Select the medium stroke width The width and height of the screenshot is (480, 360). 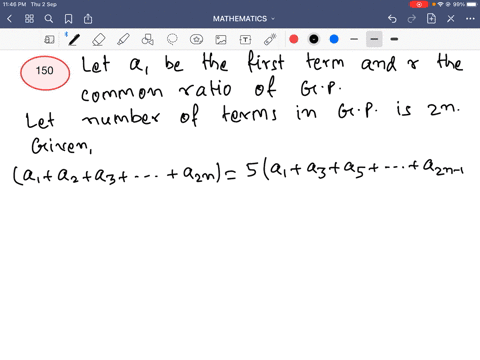click(374, 39)
